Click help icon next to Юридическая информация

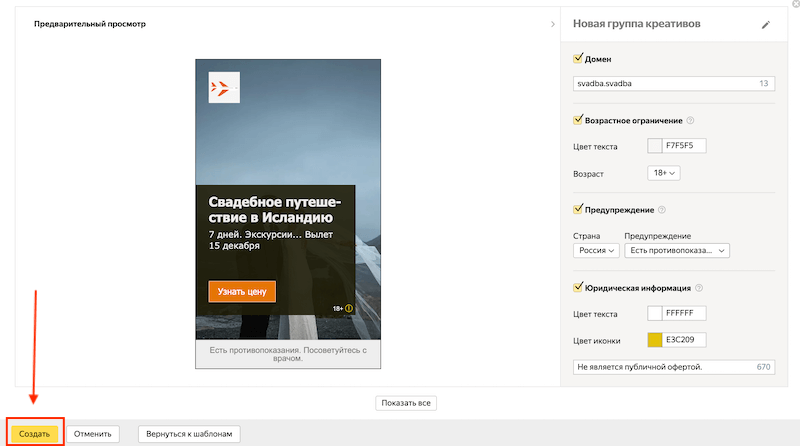tap(698, 288)
